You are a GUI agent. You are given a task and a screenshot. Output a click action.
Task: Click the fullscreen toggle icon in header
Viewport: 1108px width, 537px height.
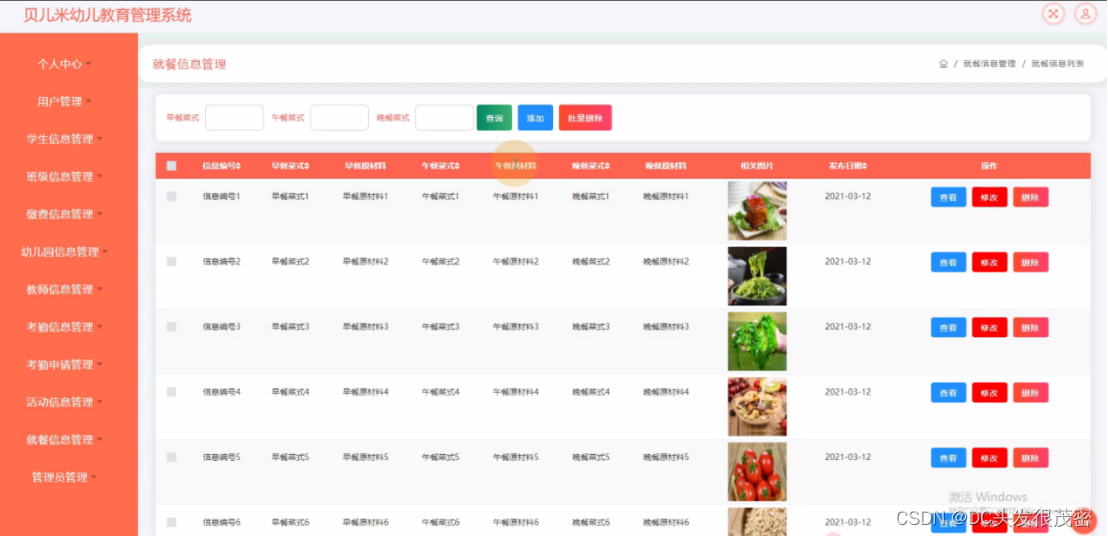[x=1054, y=13]
